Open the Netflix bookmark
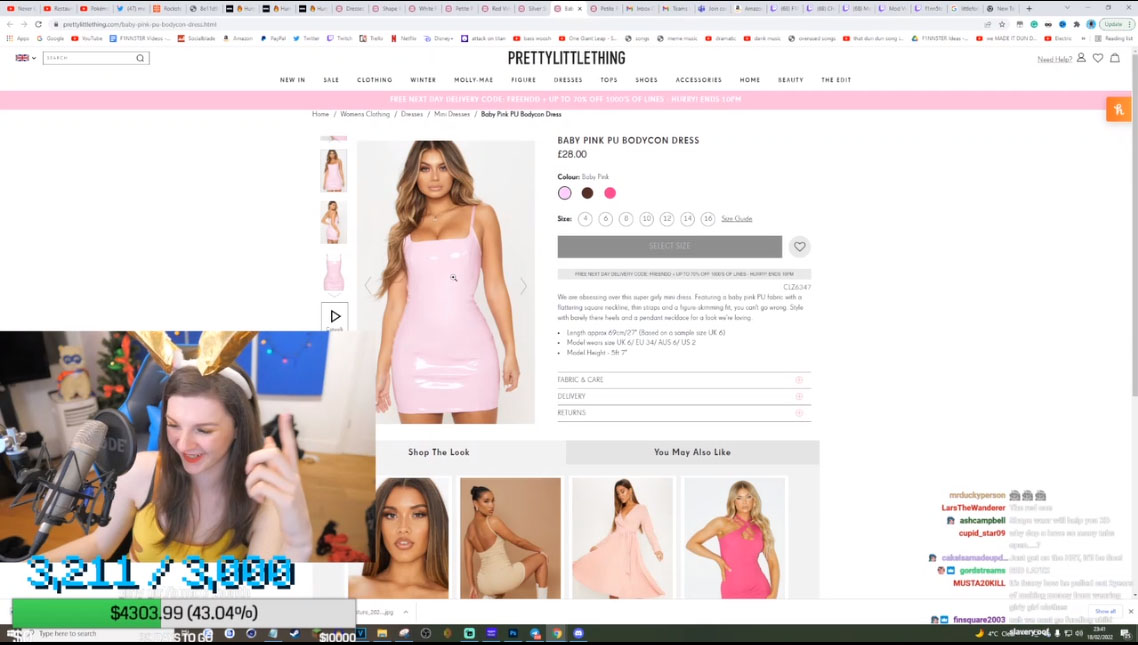 [x=406, y=38]
